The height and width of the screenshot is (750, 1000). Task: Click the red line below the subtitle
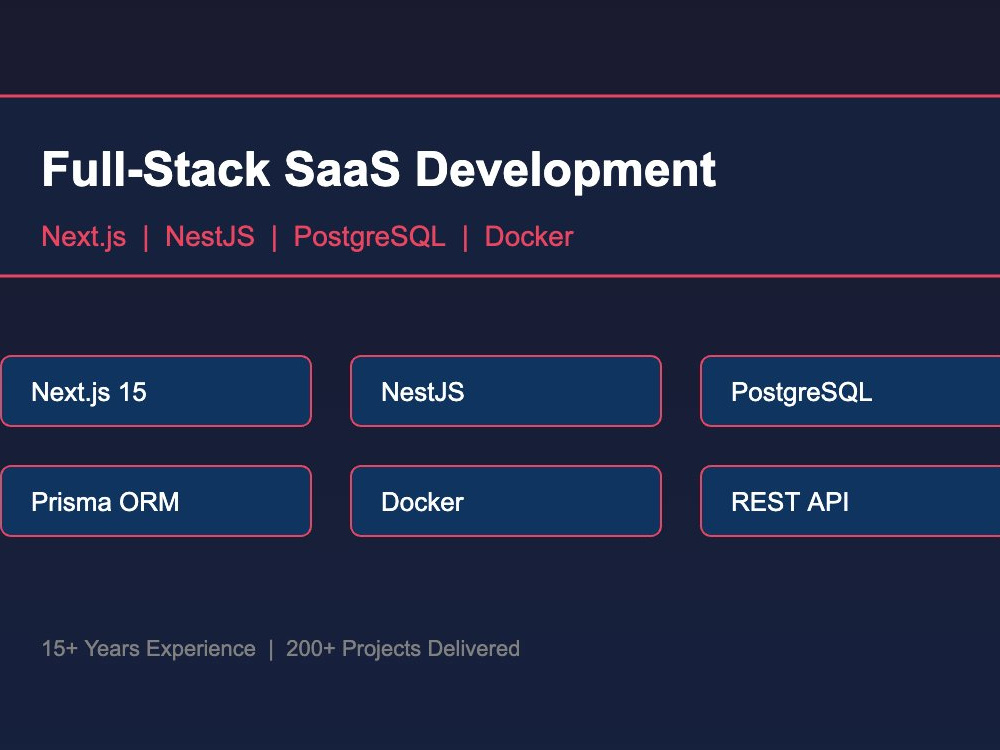[x=500, y=276]
